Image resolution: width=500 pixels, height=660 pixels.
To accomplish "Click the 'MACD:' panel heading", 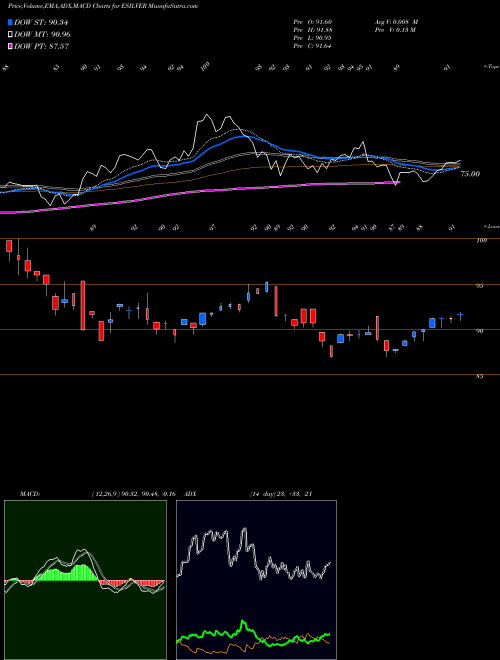I will [30, 494].
